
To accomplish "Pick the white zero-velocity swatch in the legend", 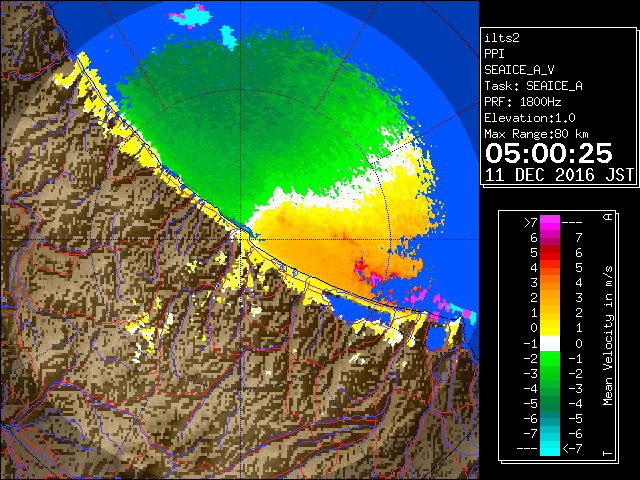I will pos(550,343).
